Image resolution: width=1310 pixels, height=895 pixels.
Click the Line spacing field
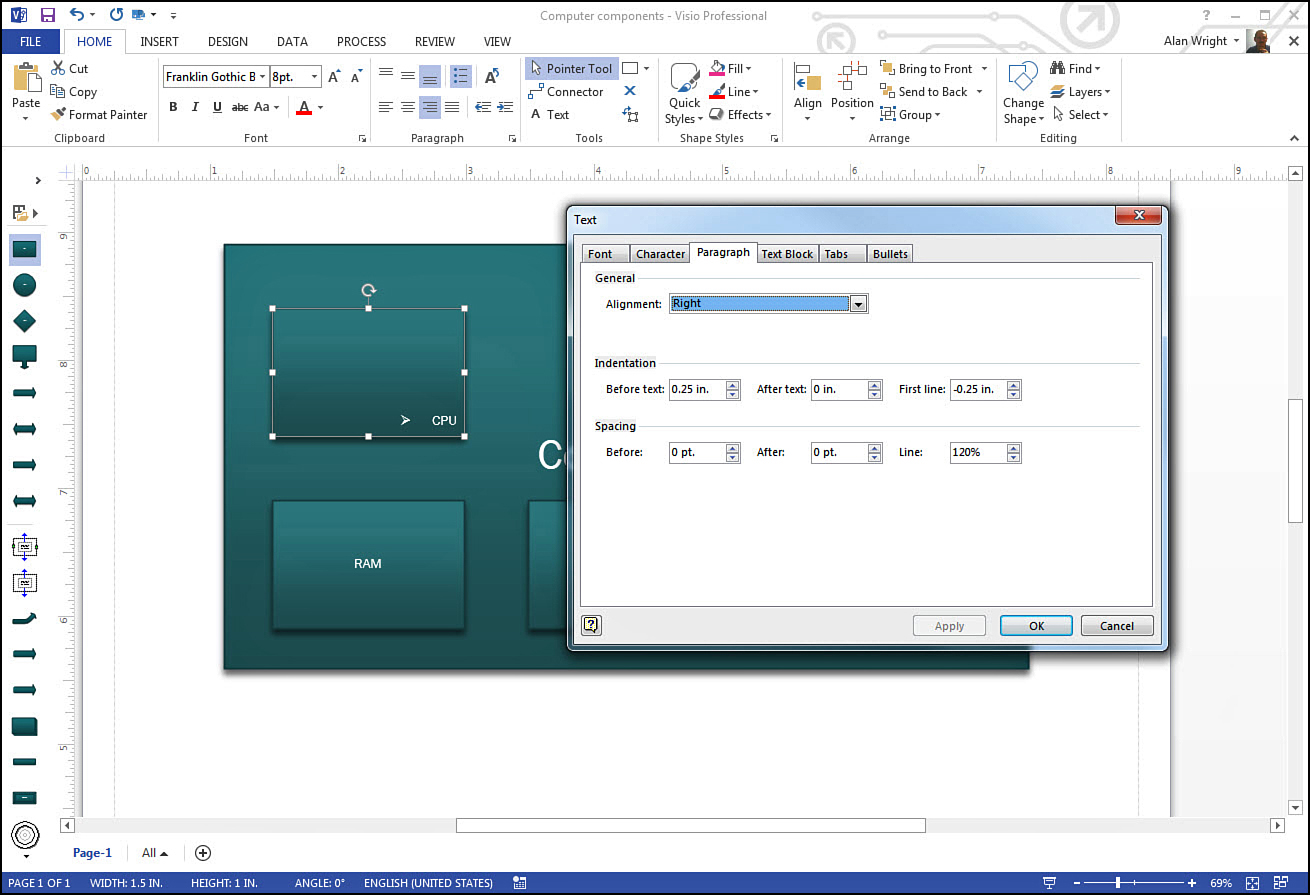pyautogui.click(x=978, y=452)
